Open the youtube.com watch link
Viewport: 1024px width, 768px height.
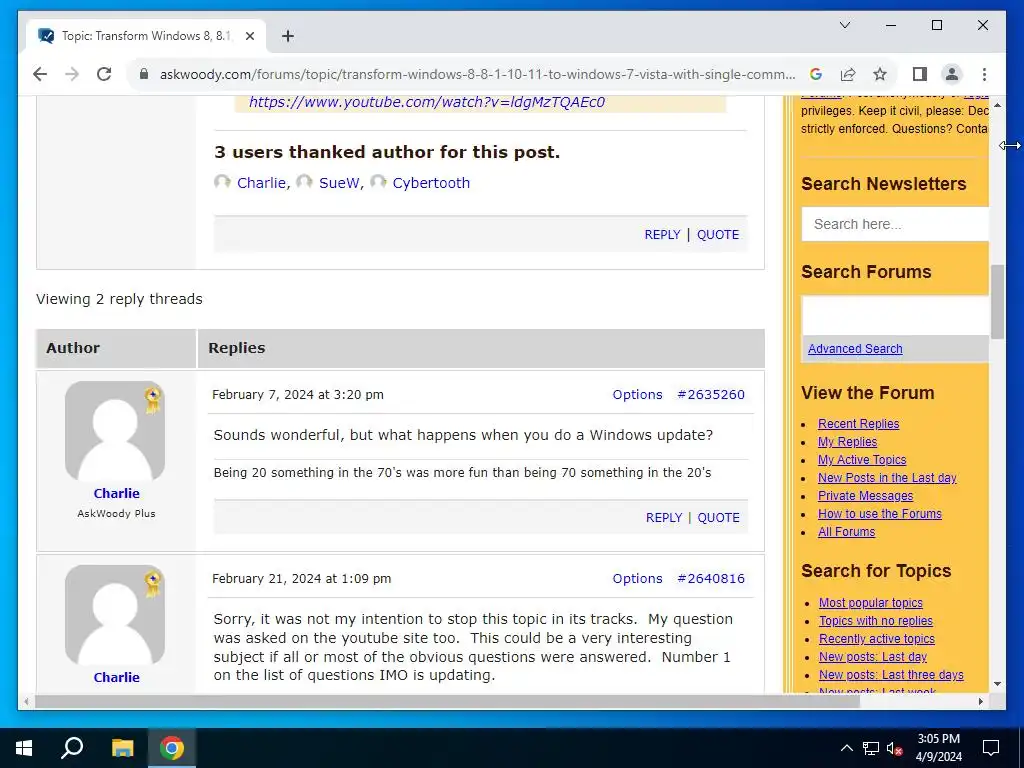pos(427,102)
